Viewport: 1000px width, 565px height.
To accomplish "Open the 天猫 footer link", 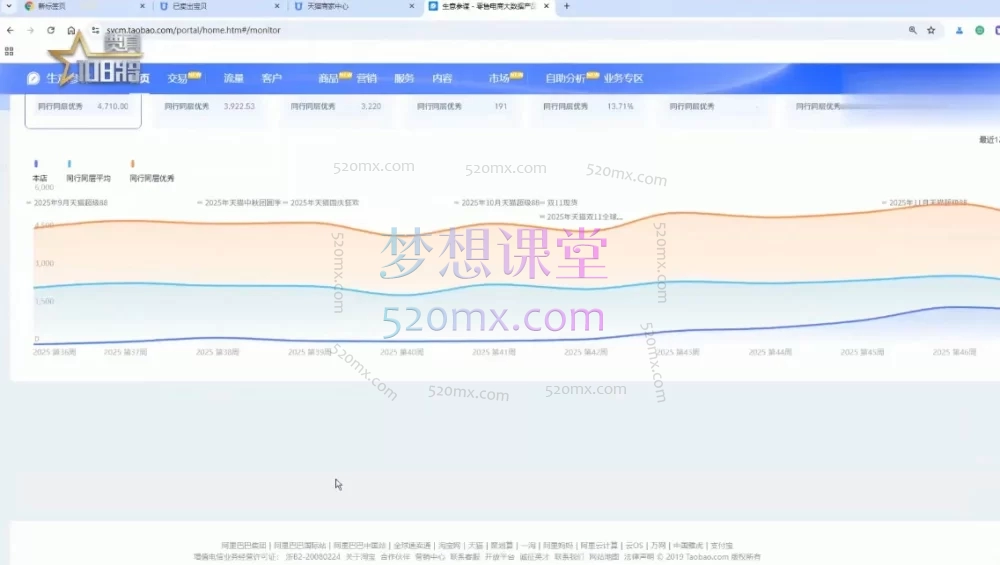I will (x=476, y=546).
